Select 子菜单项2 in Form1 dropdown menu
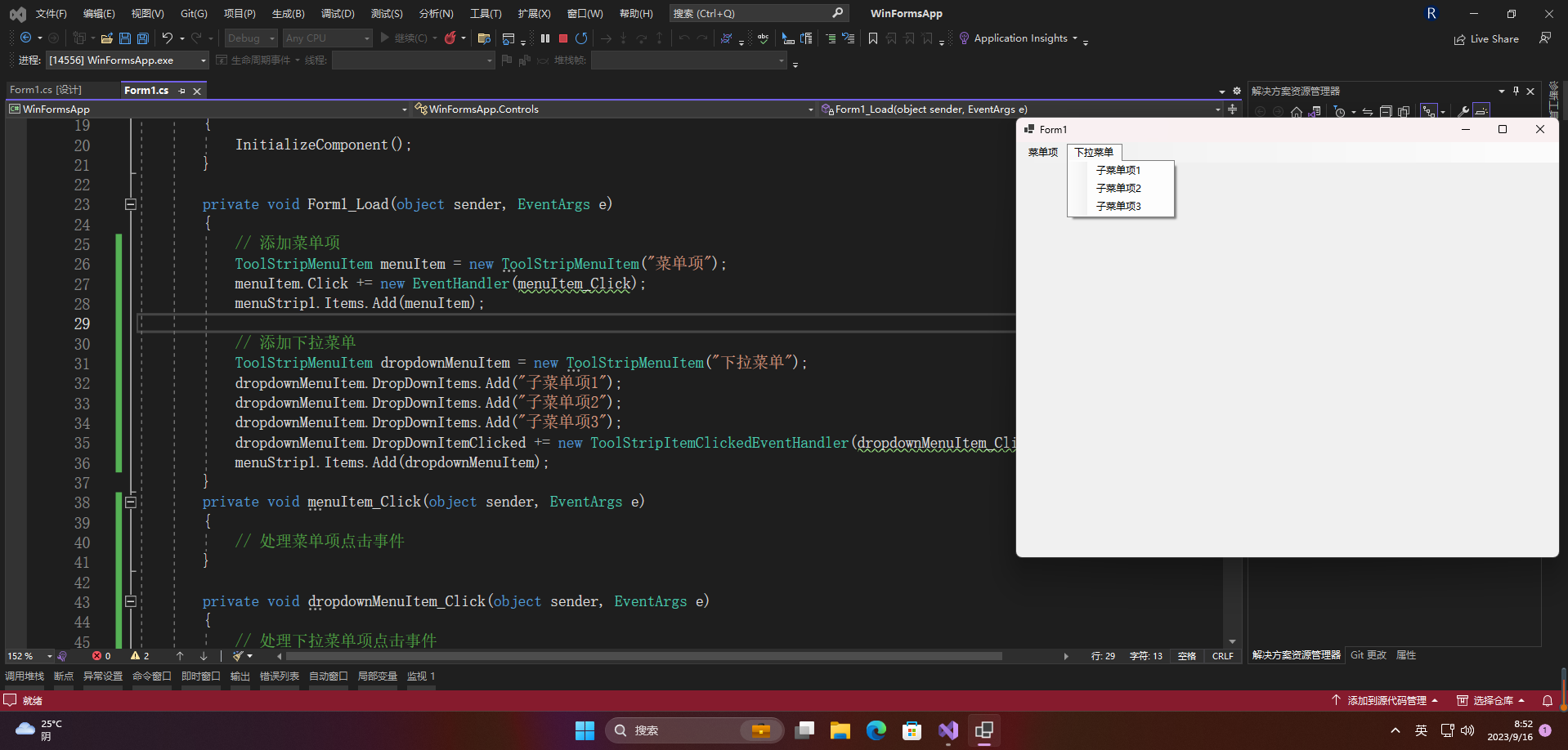This screenshot has height=750, width=1568. [1121, 188]
